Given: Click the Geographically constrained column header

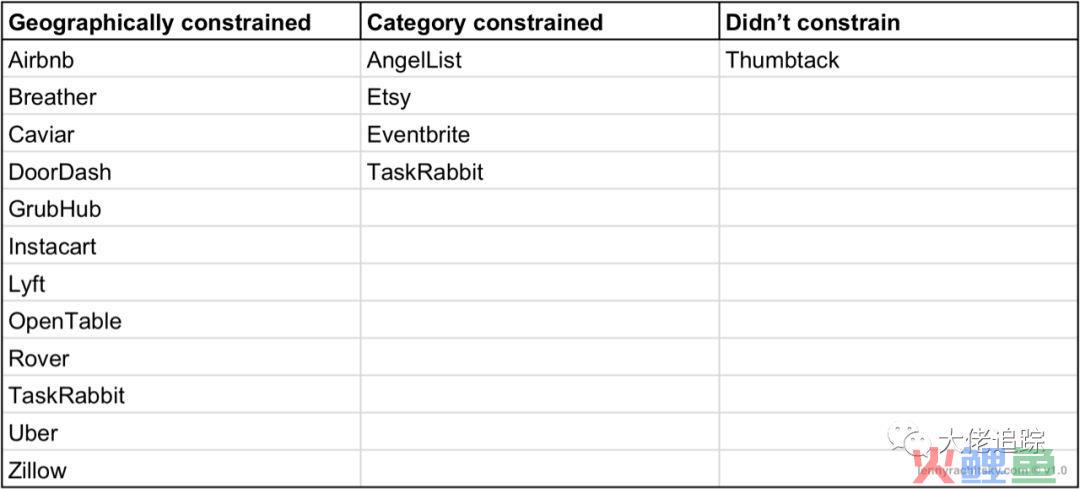Looking at the screenshot, I should (x=181, y=22).
